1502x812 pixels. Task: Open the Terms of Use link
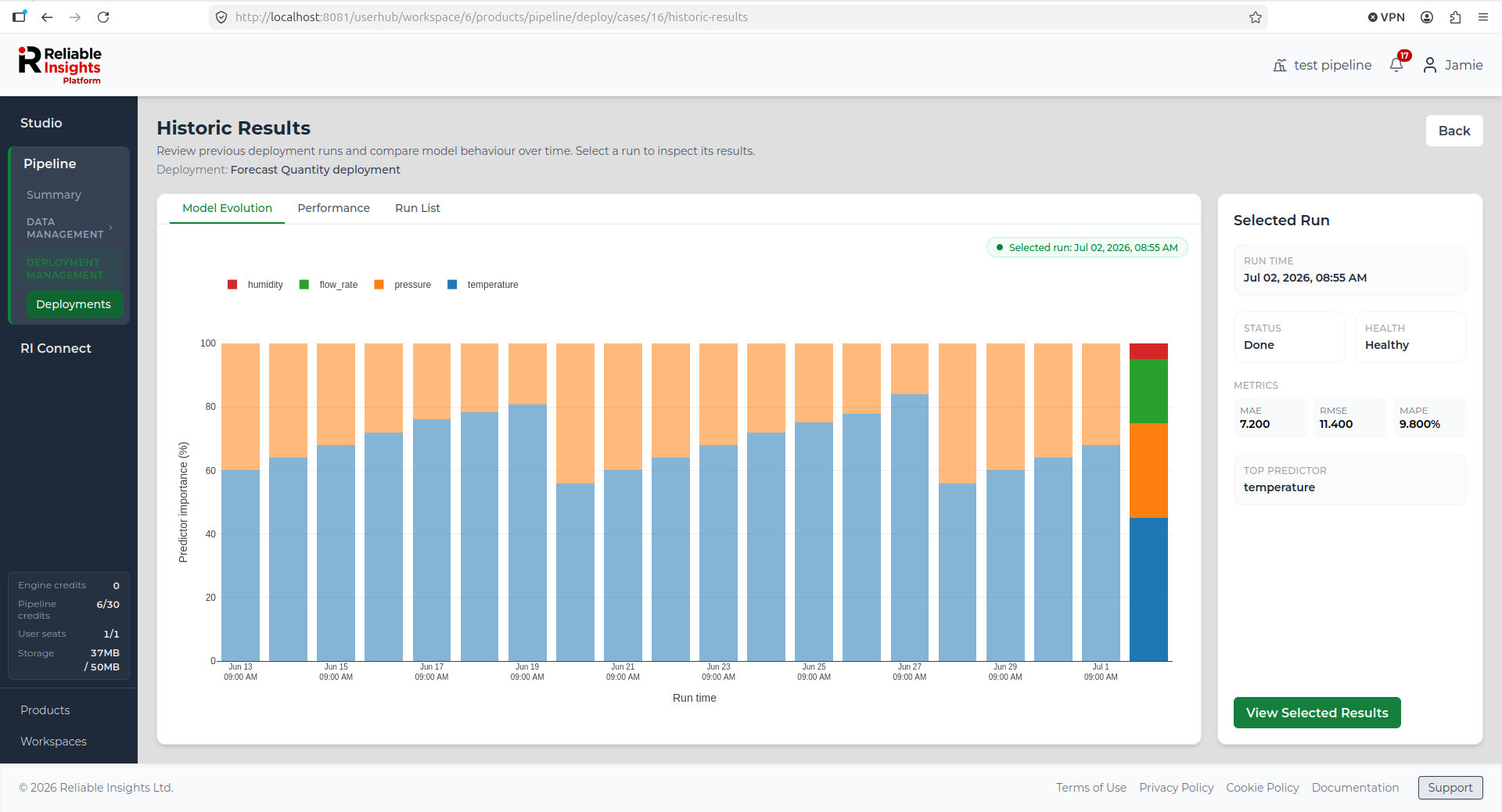tap(1091, 788)
